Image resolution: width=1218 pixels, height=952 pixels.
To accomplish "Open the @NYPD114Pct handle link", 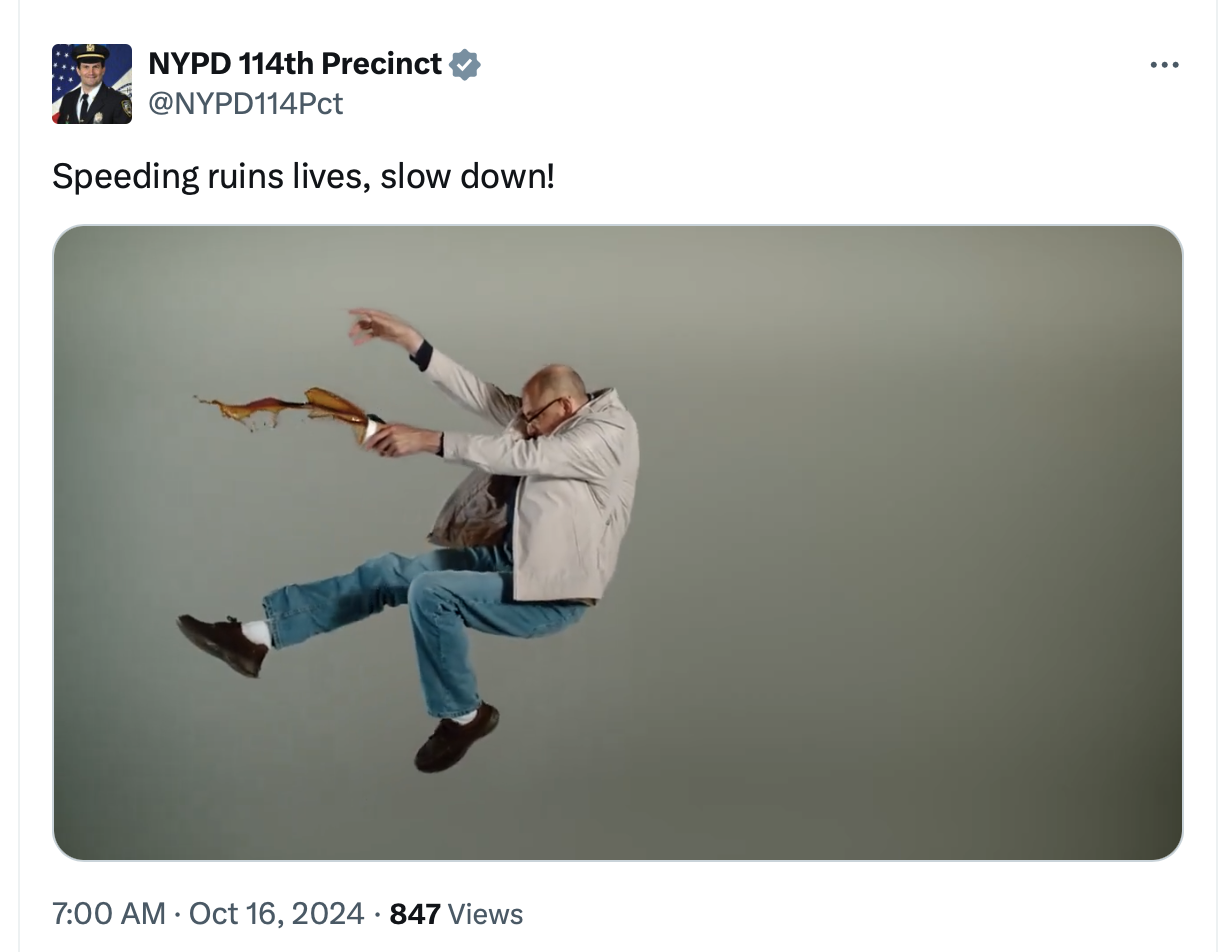I will point(245,103).
